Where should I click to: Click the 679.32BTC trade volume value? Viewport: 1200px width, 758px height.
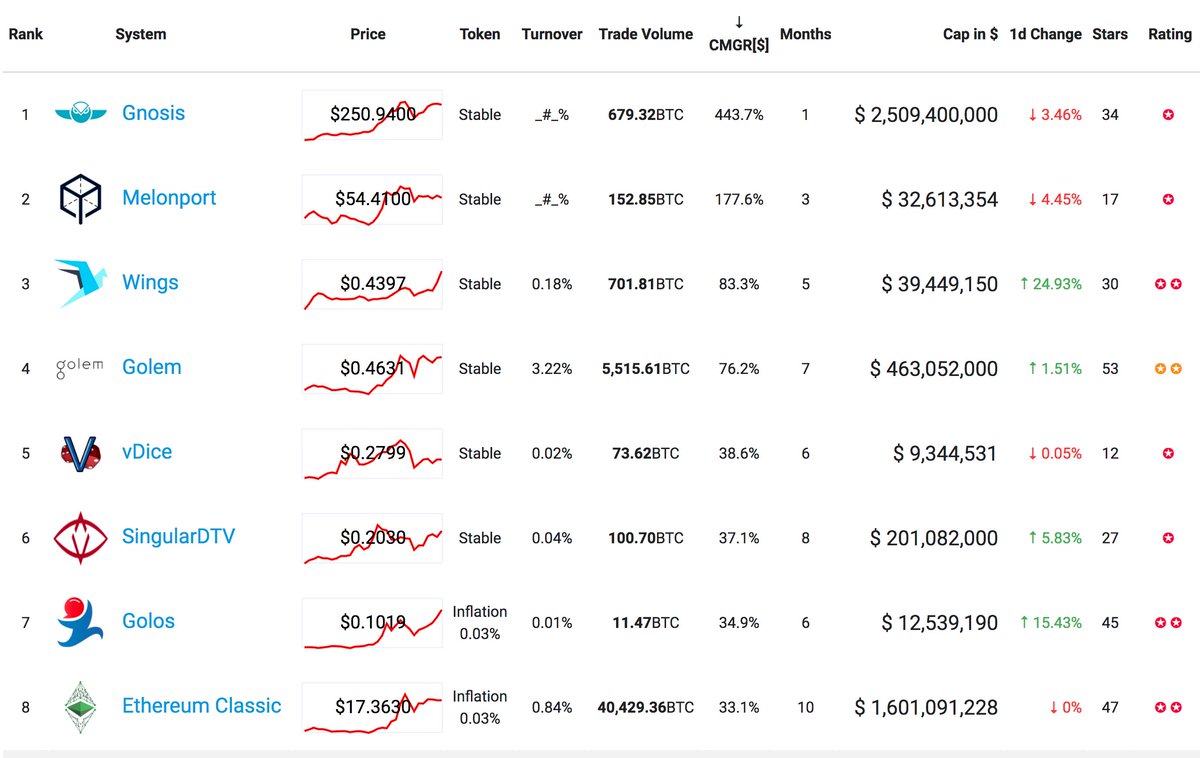click(646, 115)
